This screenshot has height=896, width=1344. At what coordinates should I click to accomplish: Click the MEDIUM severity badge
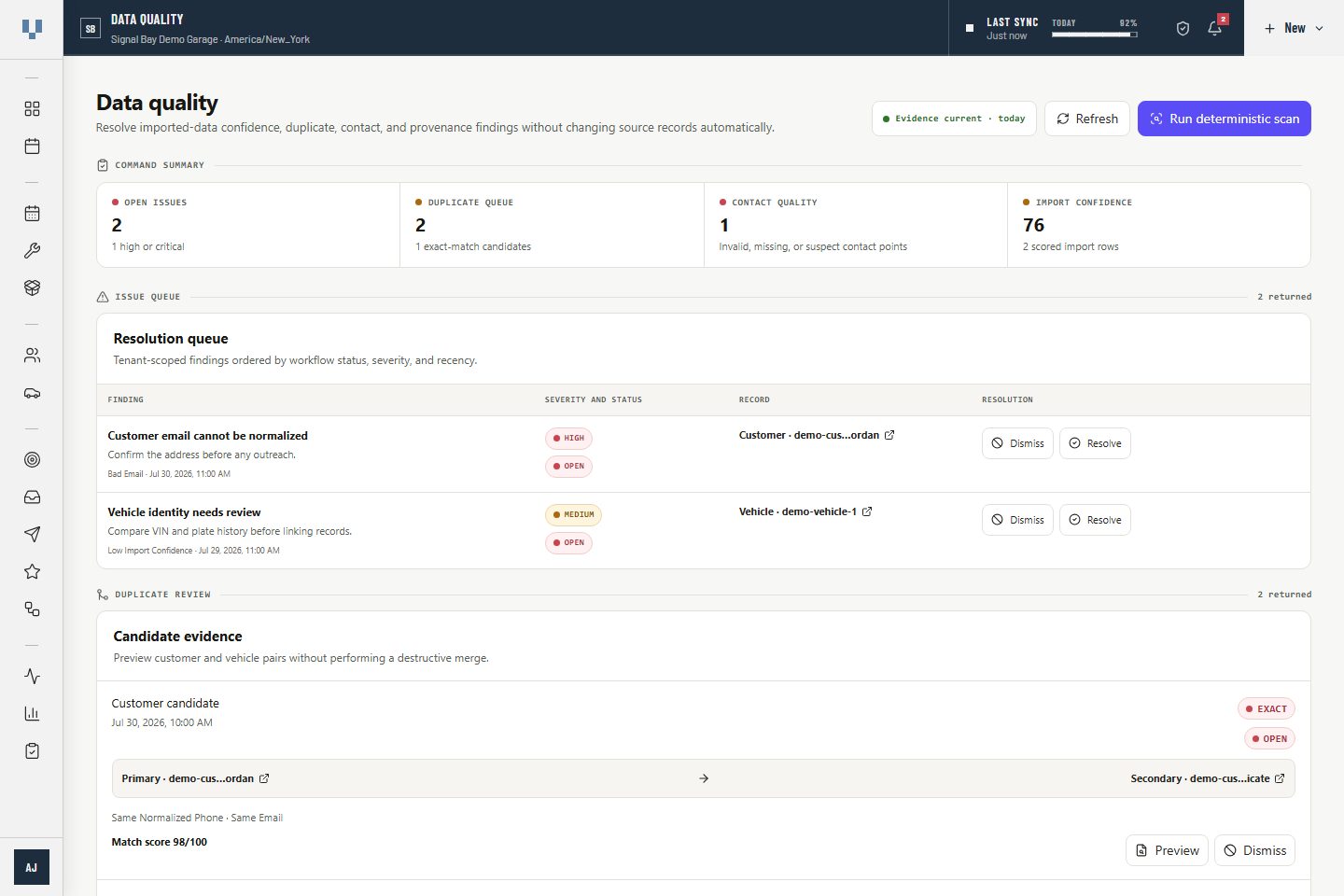[x=573, y=514]
